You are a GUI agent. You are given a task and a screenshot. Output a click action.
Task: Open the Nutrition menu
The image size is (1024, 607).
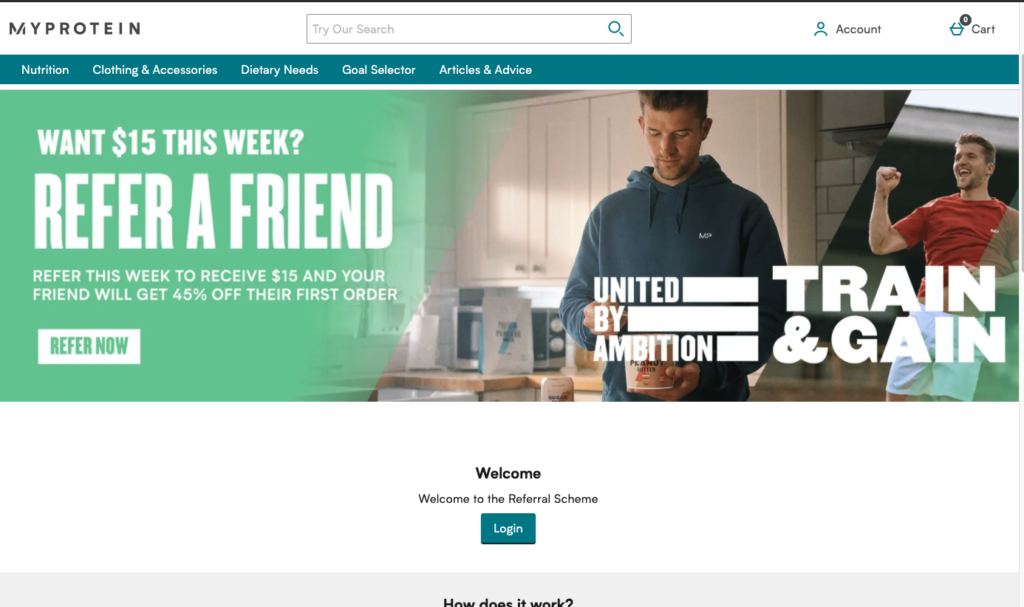coord(45,70)
